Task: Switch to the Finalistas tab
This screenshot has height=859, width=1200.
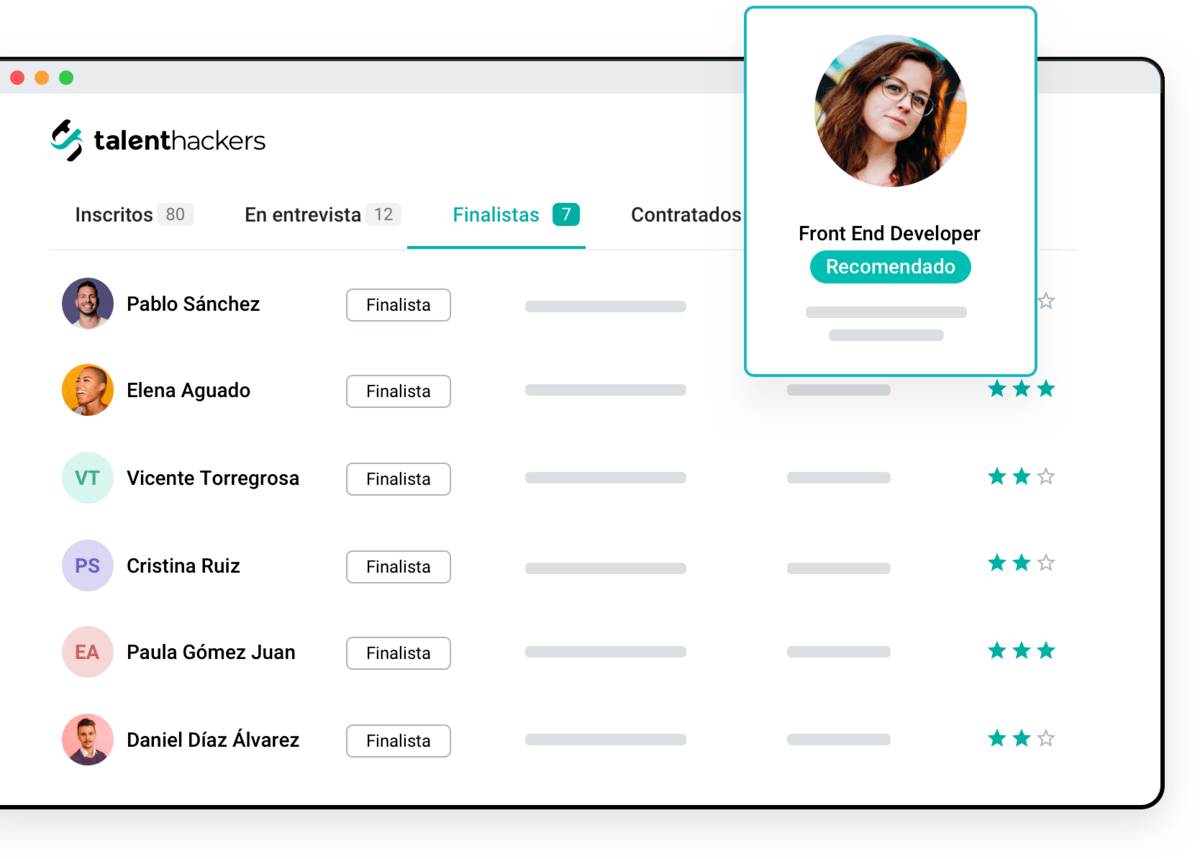Action: click(x=495, y=214)
